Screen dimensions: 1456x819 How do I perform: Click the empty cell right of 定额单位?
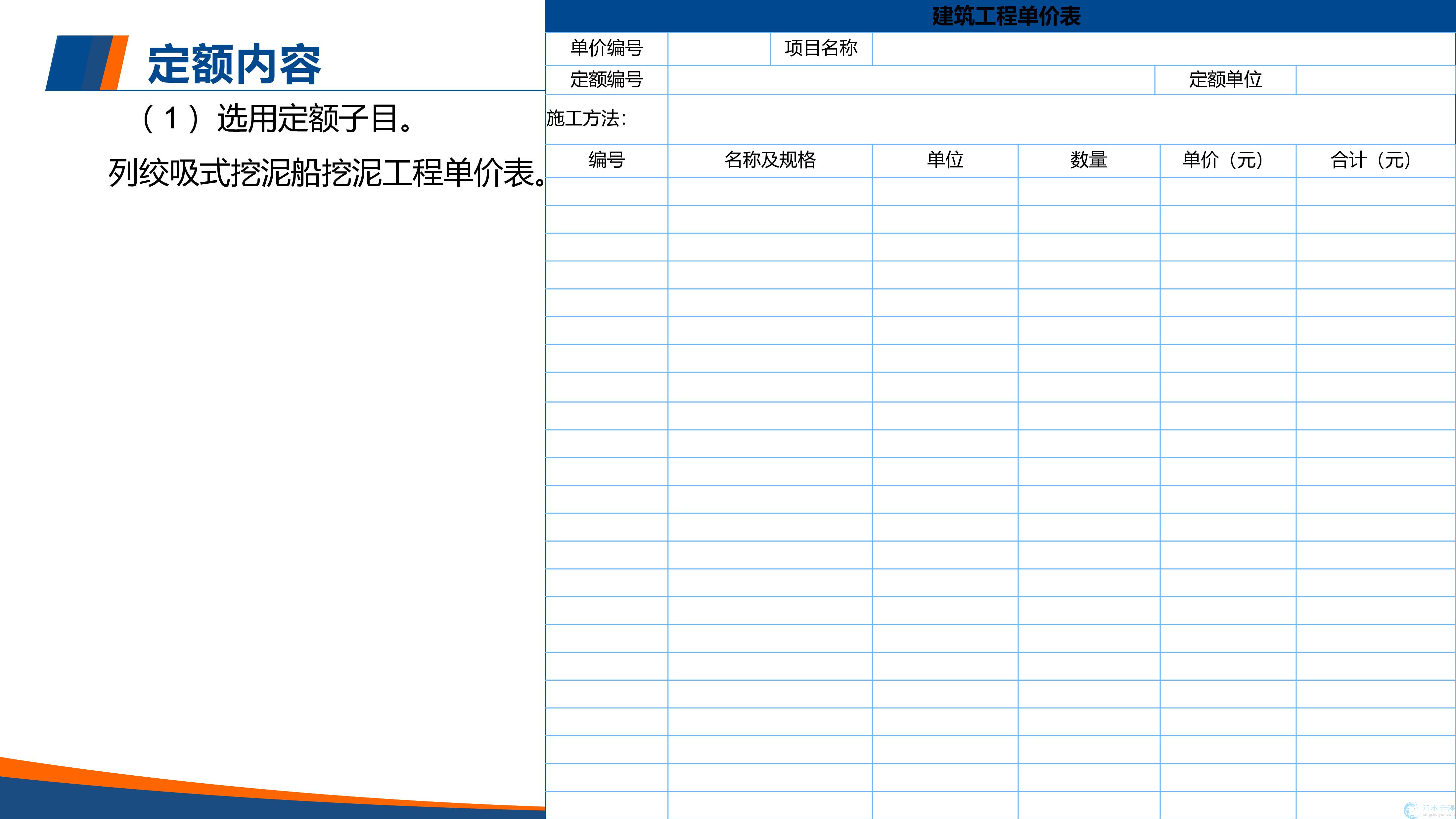point(1375,80)
